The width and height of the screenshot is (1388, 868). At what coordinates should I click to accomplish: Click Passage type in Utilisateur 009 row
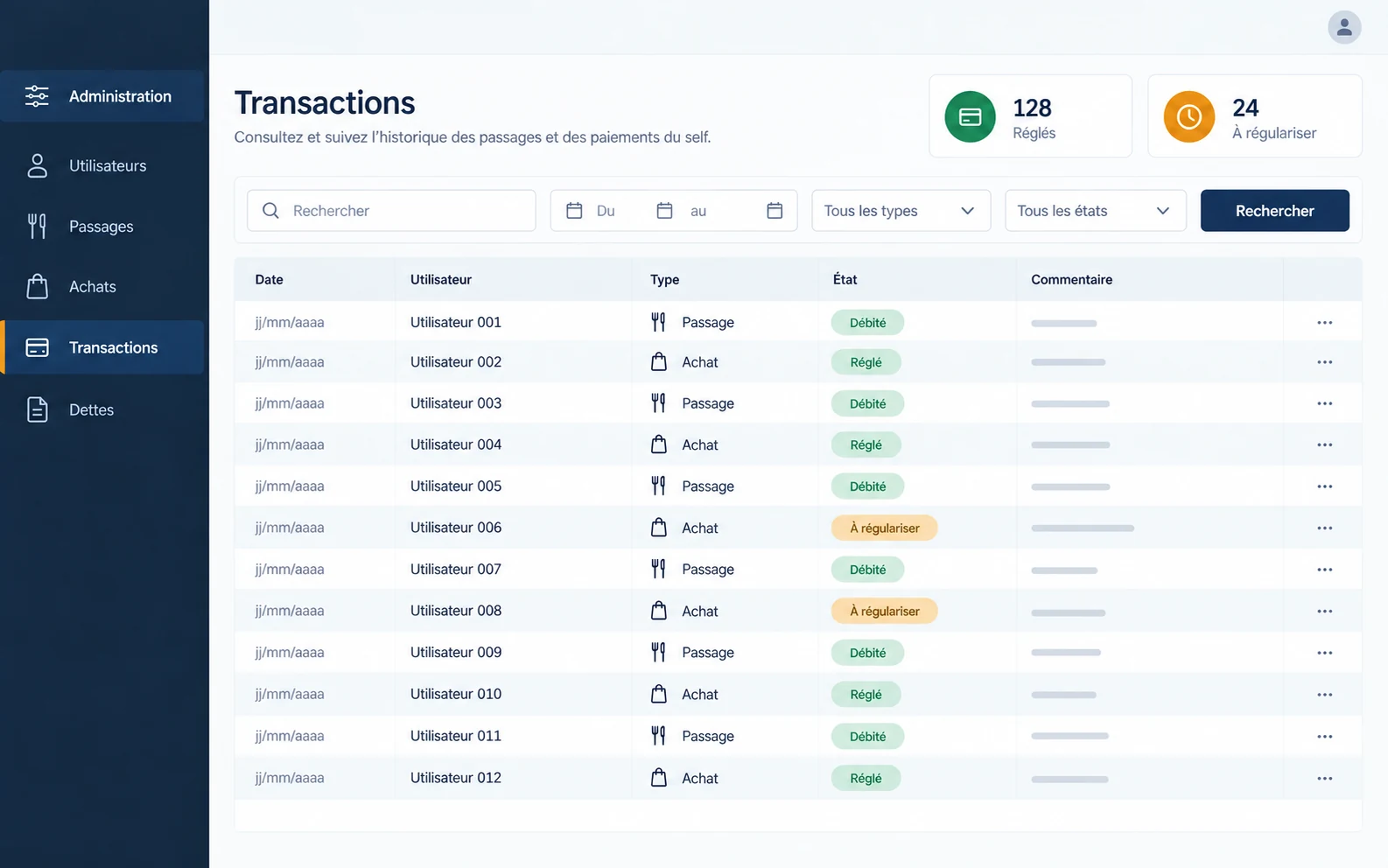(708, 653)
